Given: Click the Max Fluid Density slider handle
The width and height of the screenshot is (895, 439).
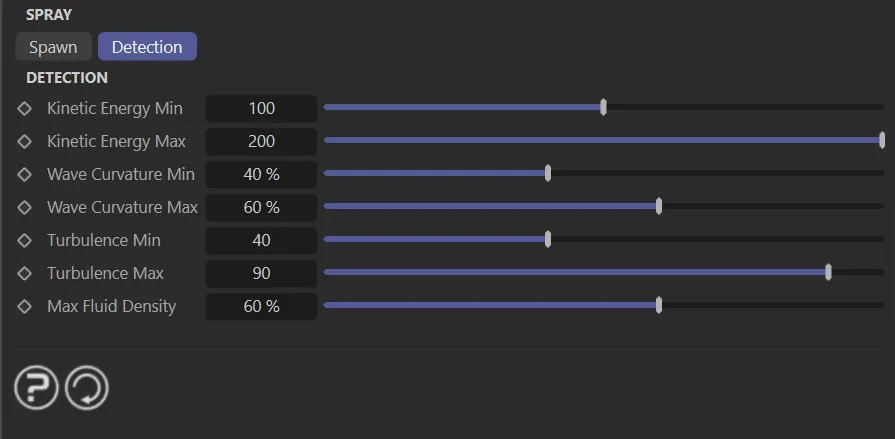Looking at the screenshot, I should 659,305.
